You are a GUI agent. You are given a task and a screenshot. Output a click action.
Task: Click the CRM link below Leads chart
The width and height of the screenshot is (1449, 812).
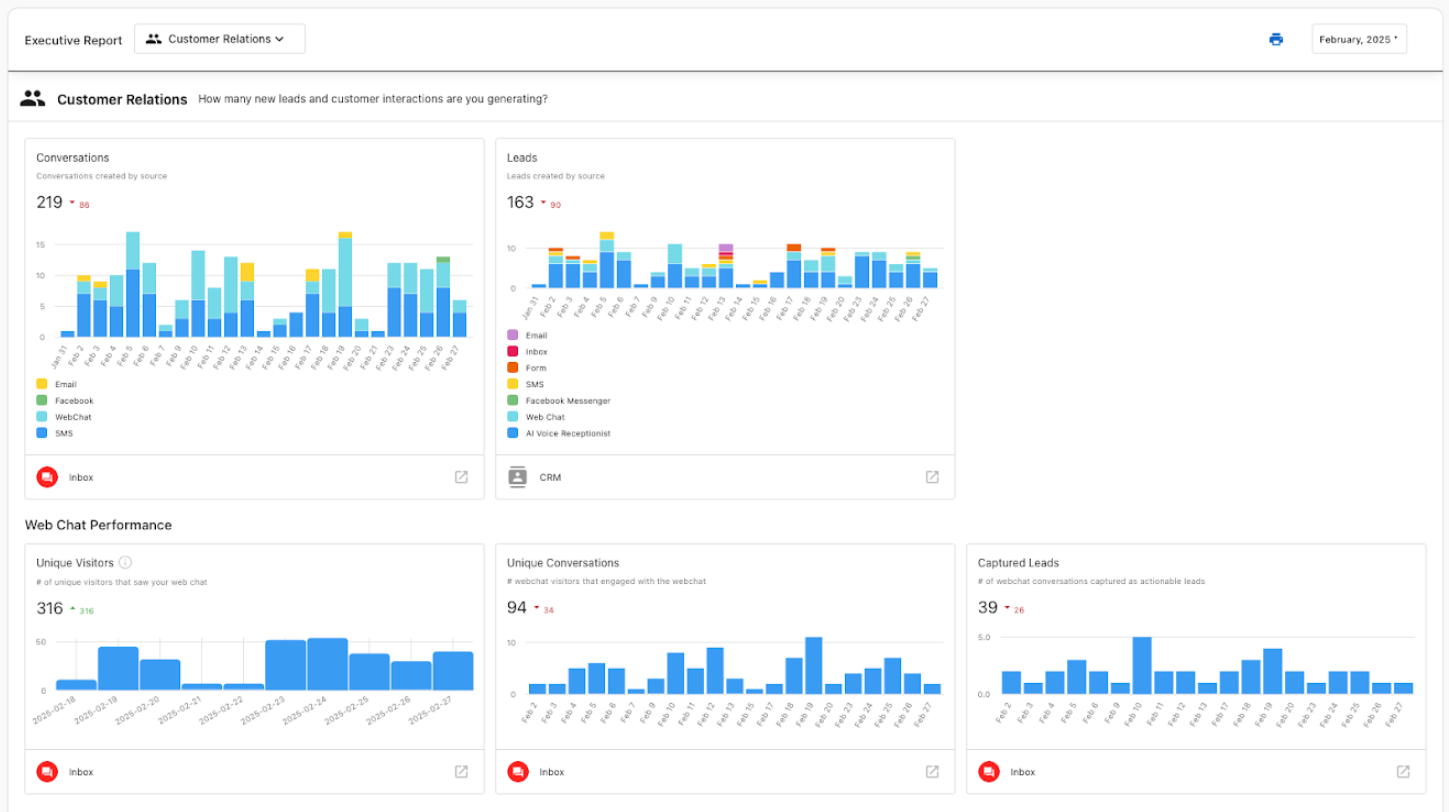point(550,477)
